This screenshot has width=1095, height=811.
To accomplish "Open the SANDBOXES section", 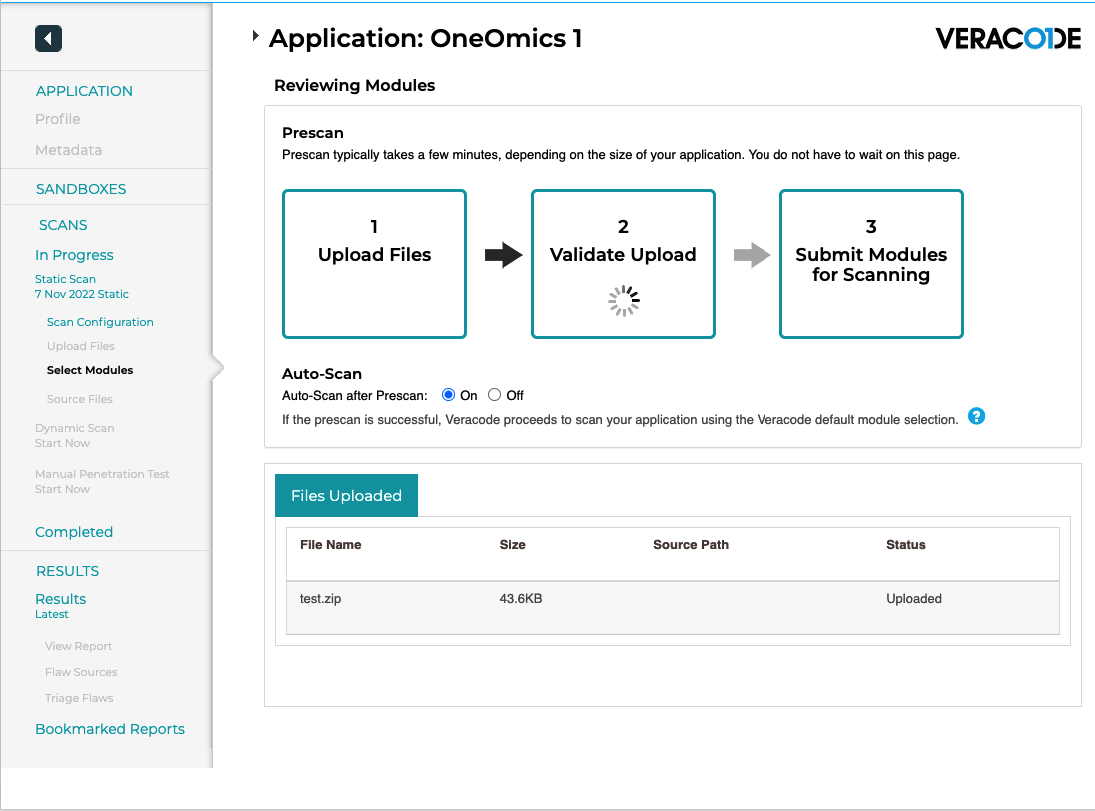I will coord(81,188).
